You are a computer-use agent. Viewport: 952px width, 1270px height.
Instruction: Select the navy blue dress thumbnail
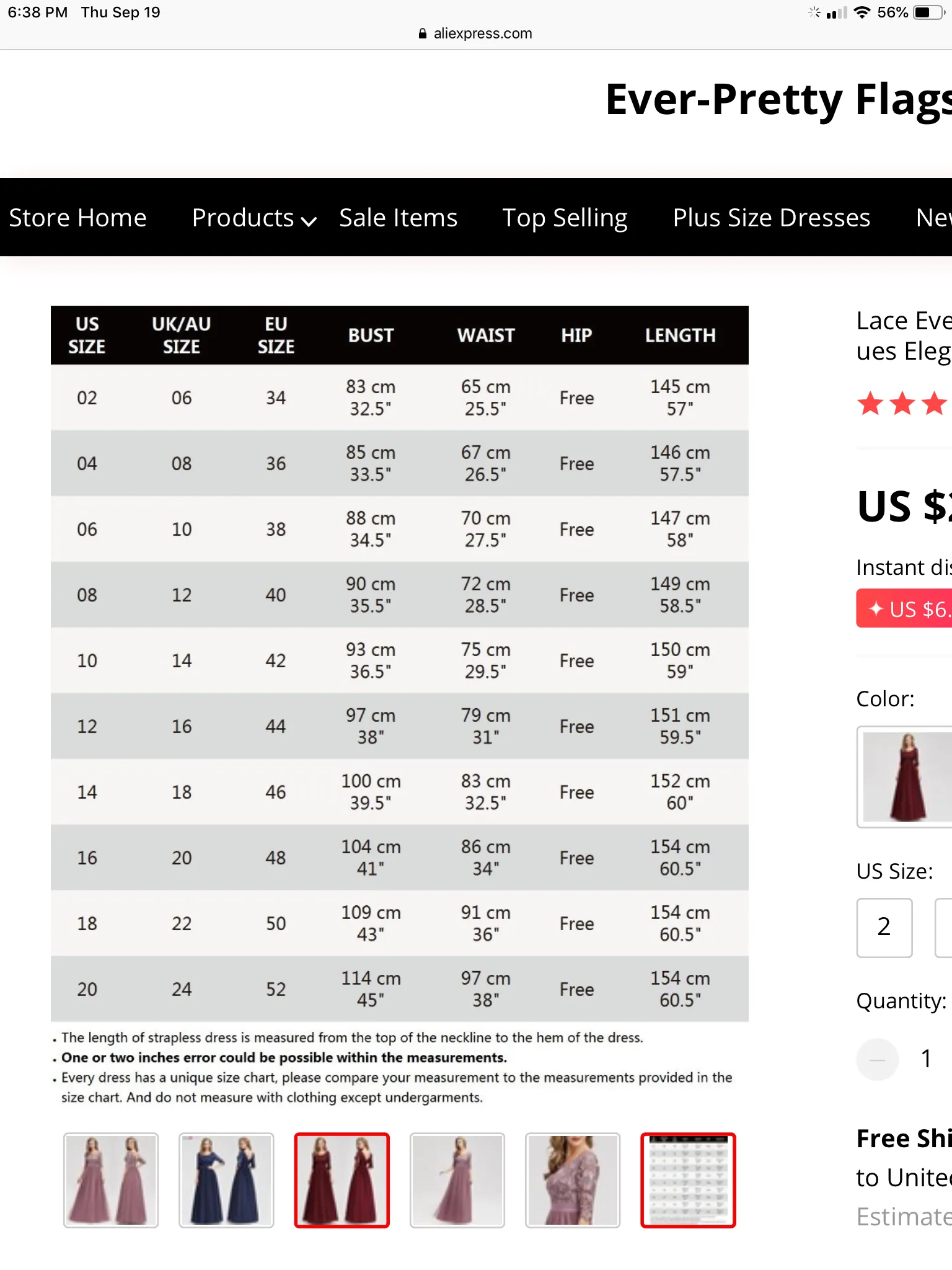click(x=226, y=1180)
